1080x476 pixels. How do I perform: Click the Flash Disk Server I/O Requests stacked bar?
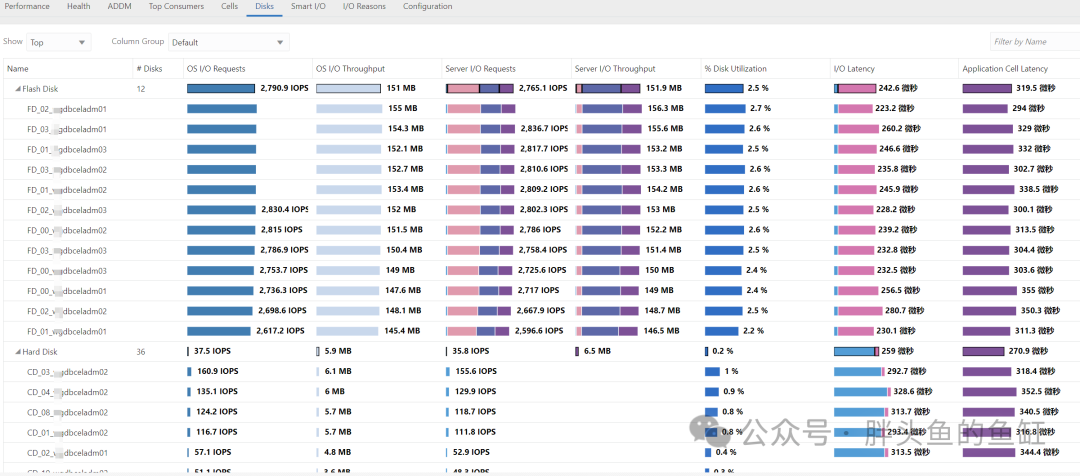point(480,89)
